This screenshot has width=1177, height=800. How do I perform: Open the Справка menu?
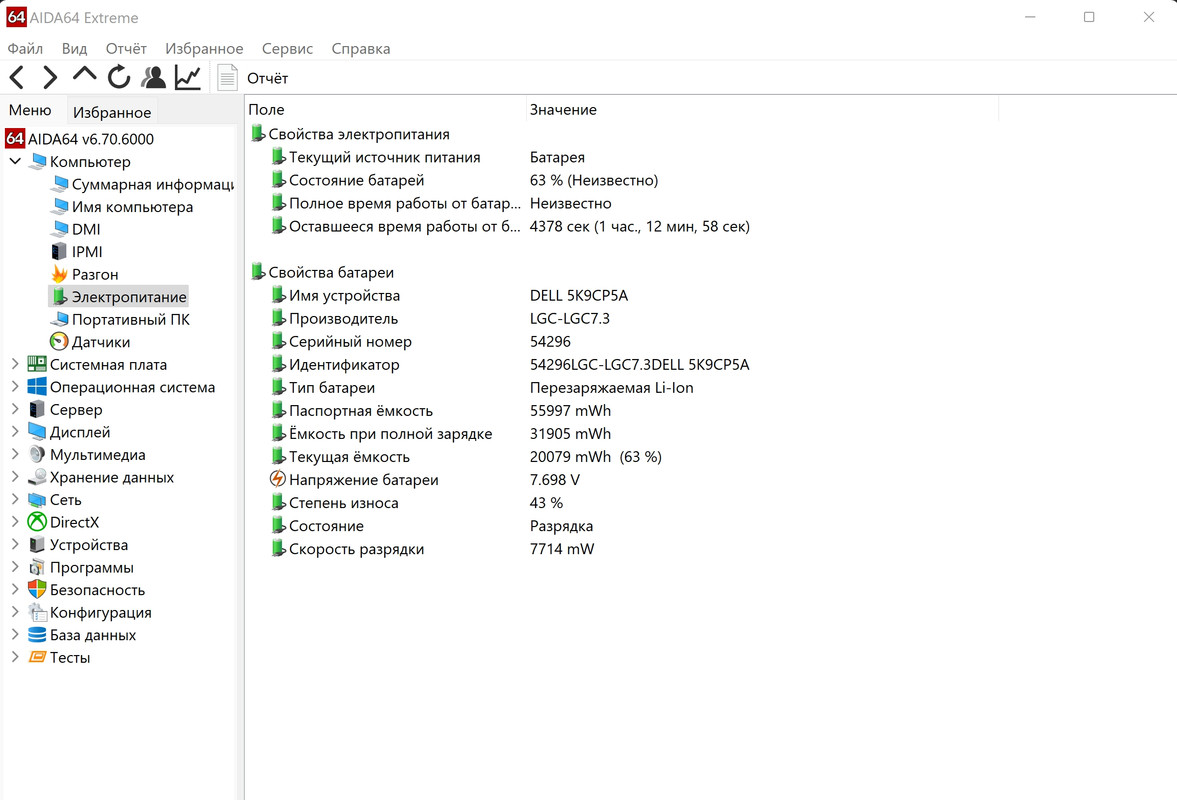click(x=360, y=49)
